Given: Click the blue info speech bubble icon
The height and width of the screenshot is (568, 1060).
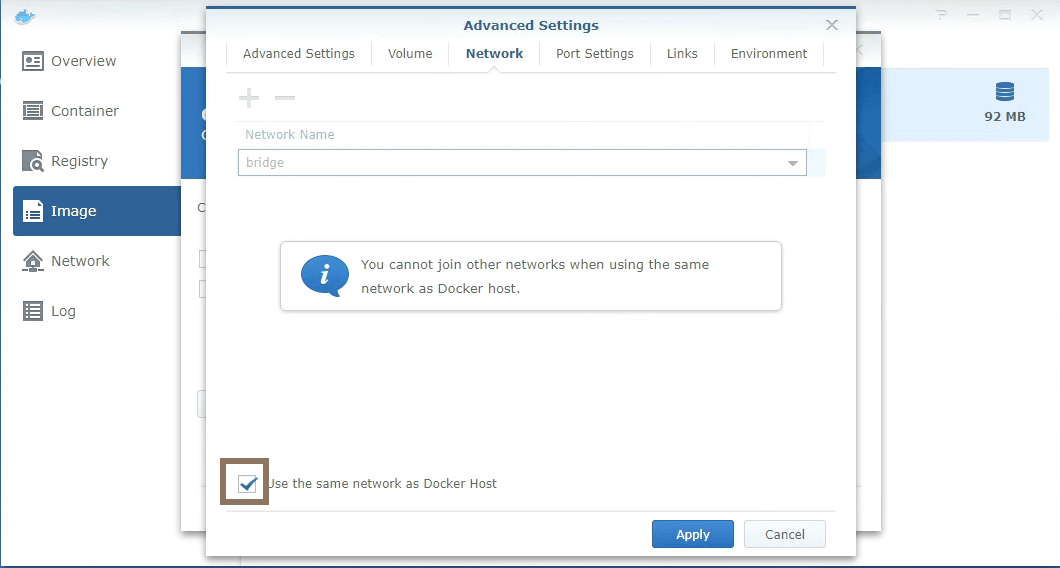Looking at the screenshot, I should click(325, 275).
